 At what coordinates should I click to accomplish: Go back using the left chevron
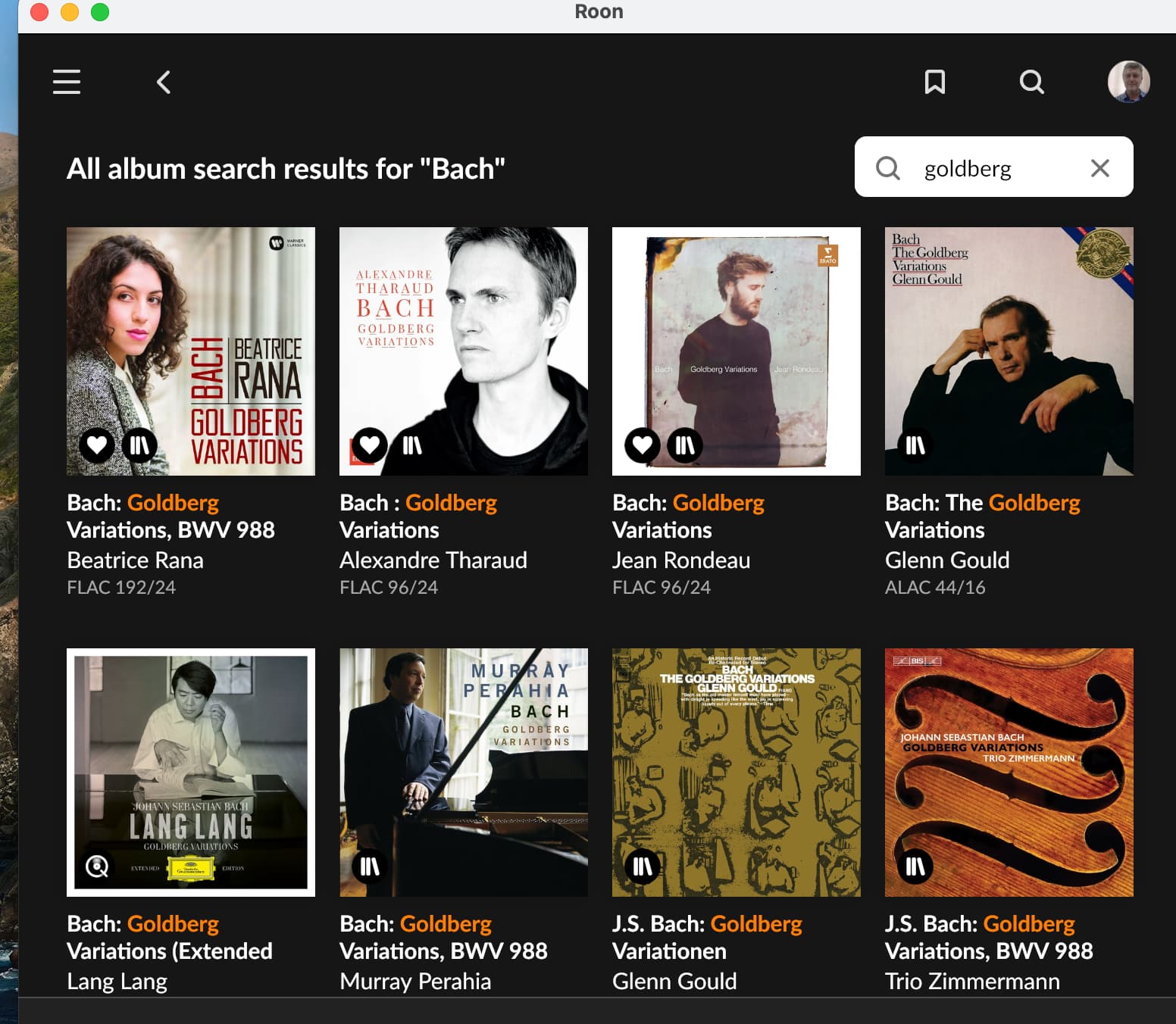click(164, 82)
